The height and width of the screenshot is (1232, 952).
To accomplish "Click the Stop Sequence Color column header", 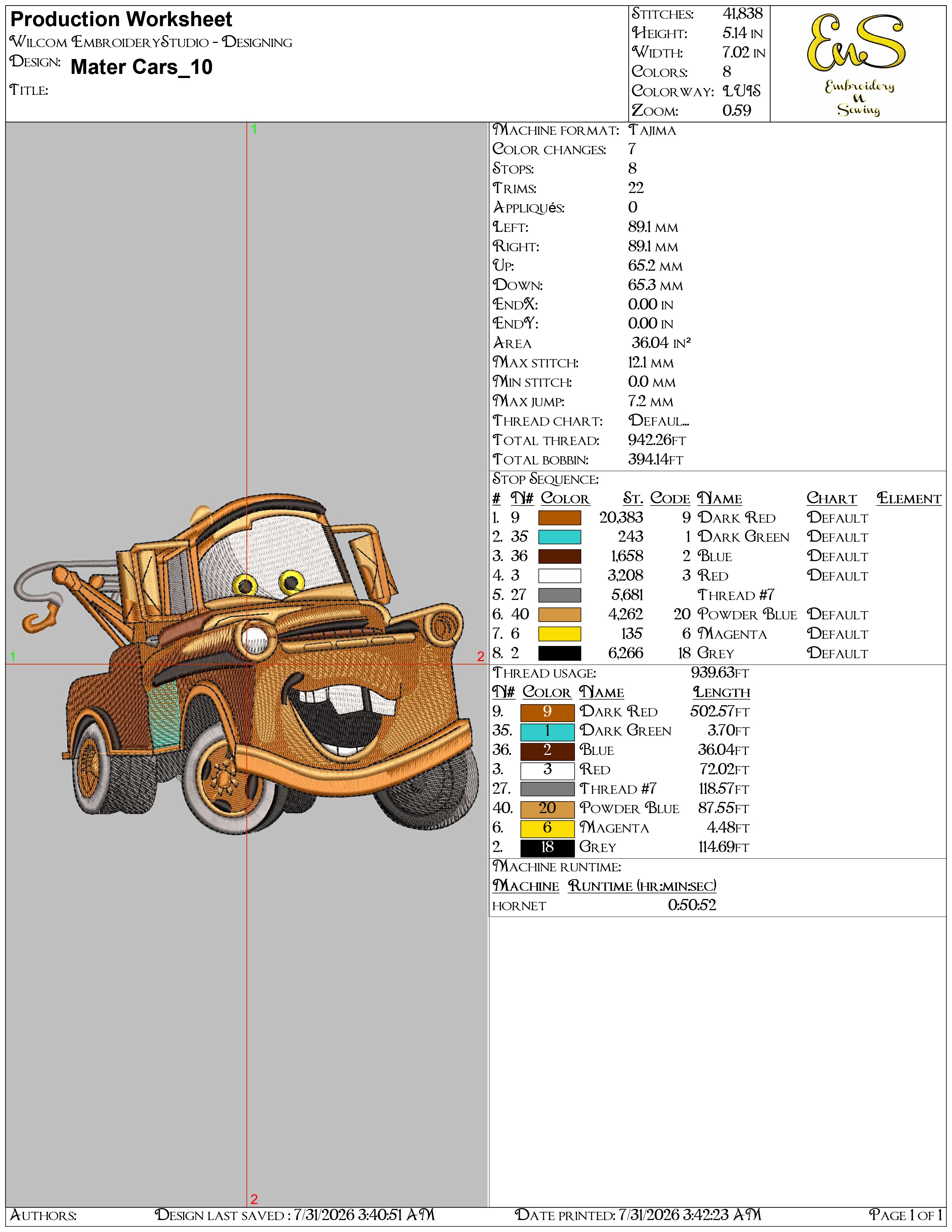I will point(565,498).
